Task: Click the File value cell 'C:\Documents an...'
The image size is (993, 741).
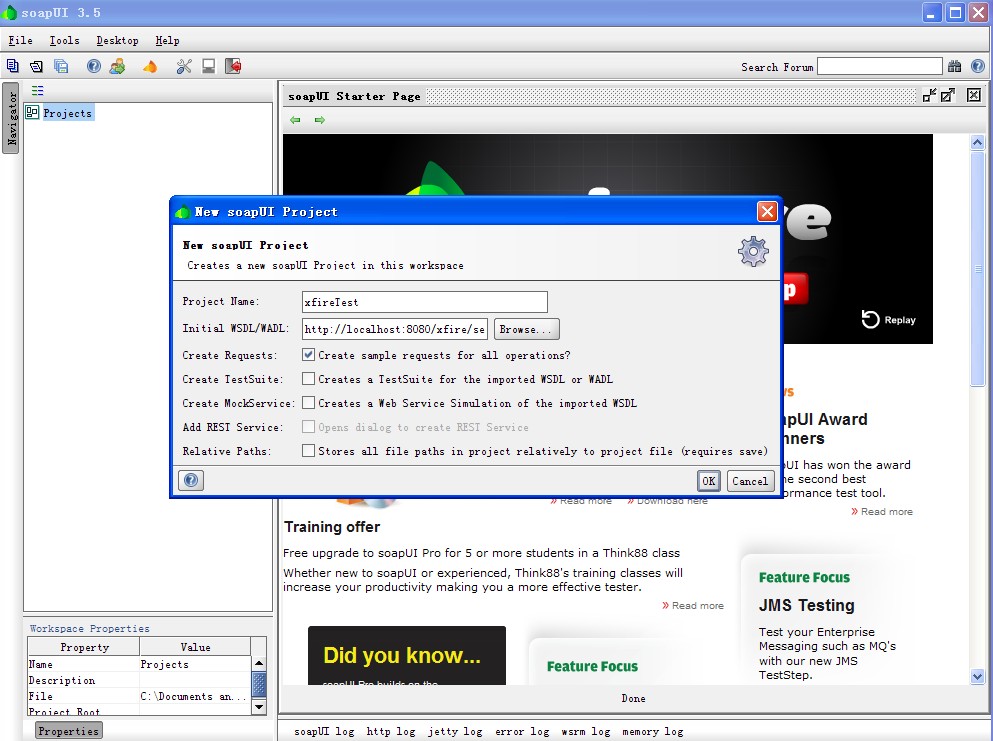Action: [x=195, y=696]
